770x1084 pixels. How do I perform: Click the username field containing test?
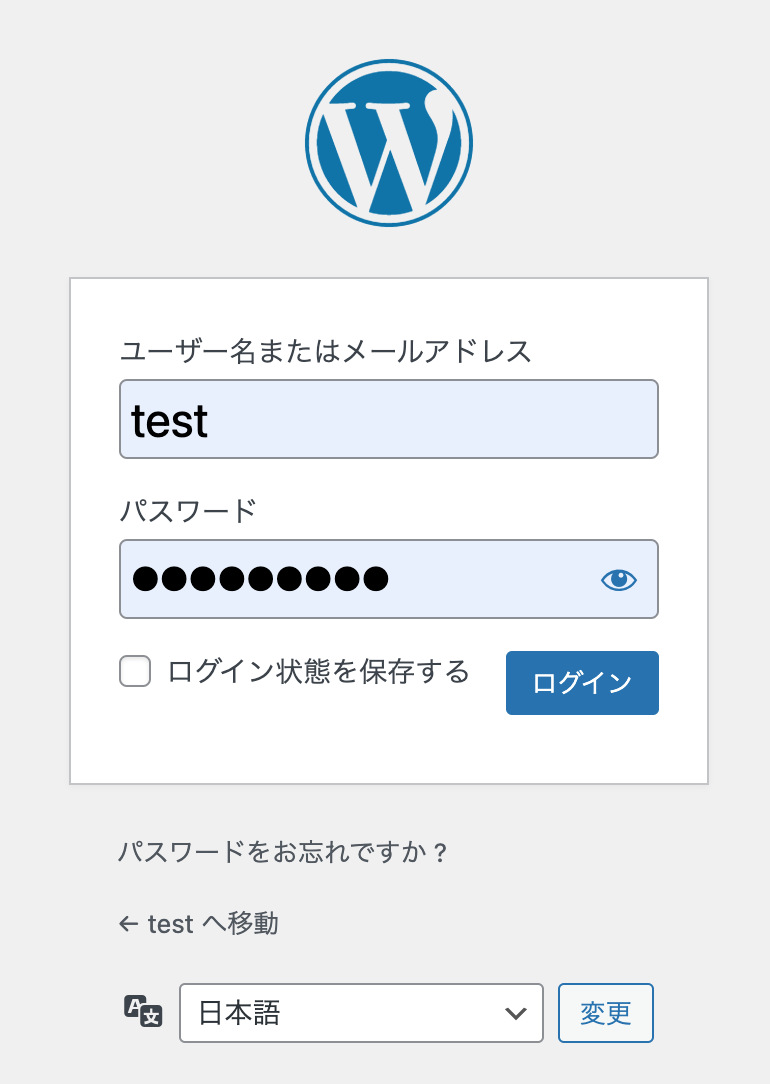tap(388, 419)
